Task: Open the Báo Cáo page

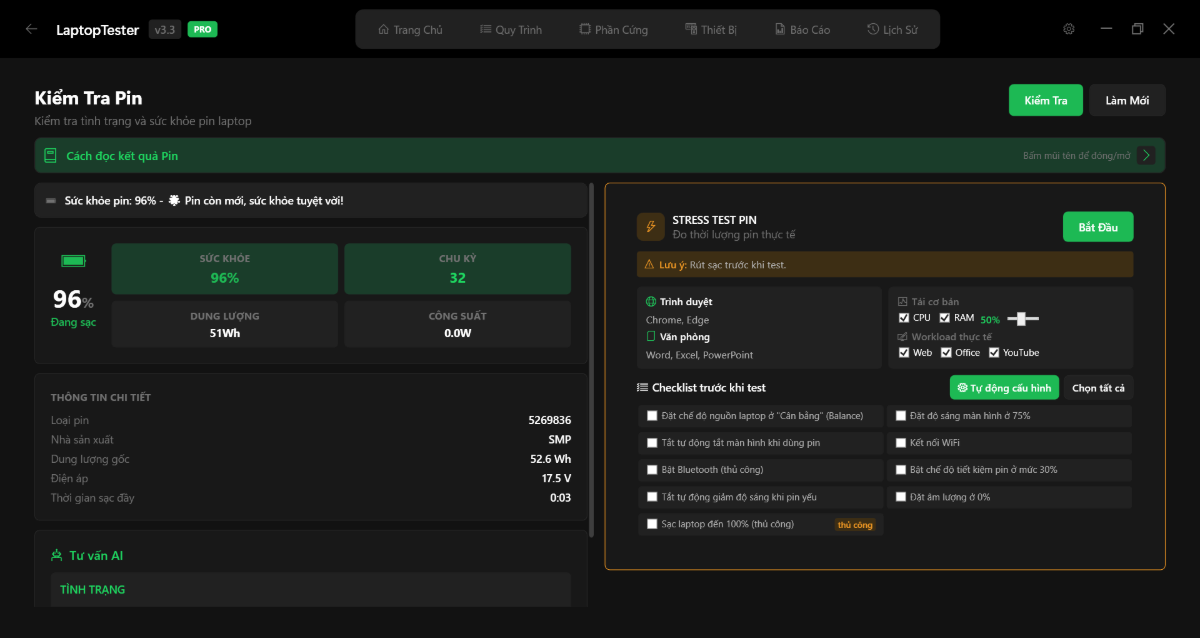Action: (x=801, y=29)
